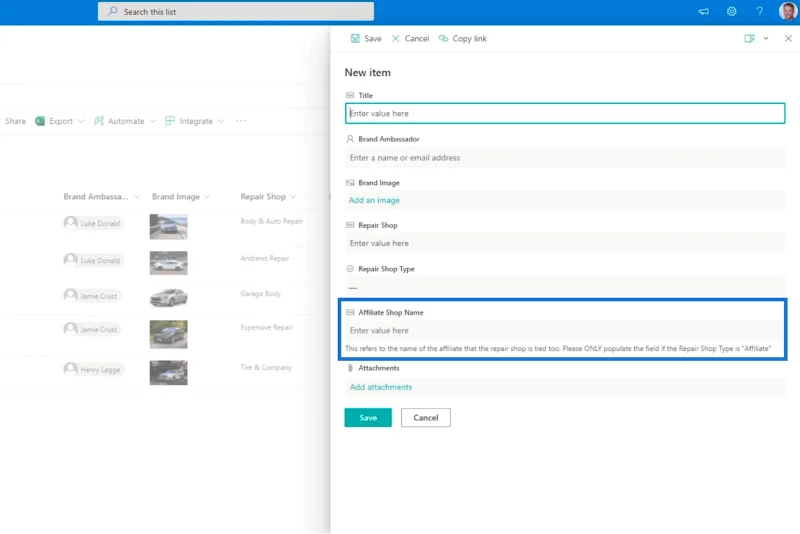800x534 pixels.
Task: Click the Repair Shop value field
Action: pos(565,243)
